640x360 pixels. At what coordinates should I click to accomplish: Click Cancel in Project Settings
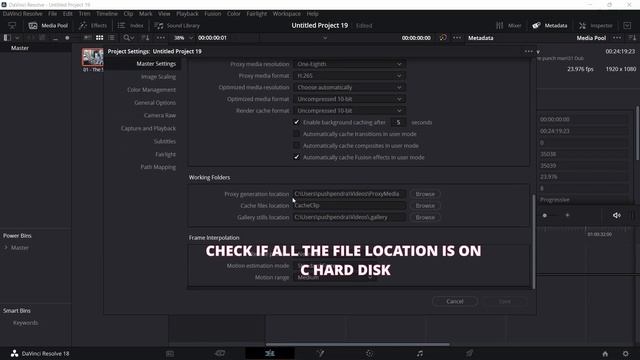pos(455,301)
